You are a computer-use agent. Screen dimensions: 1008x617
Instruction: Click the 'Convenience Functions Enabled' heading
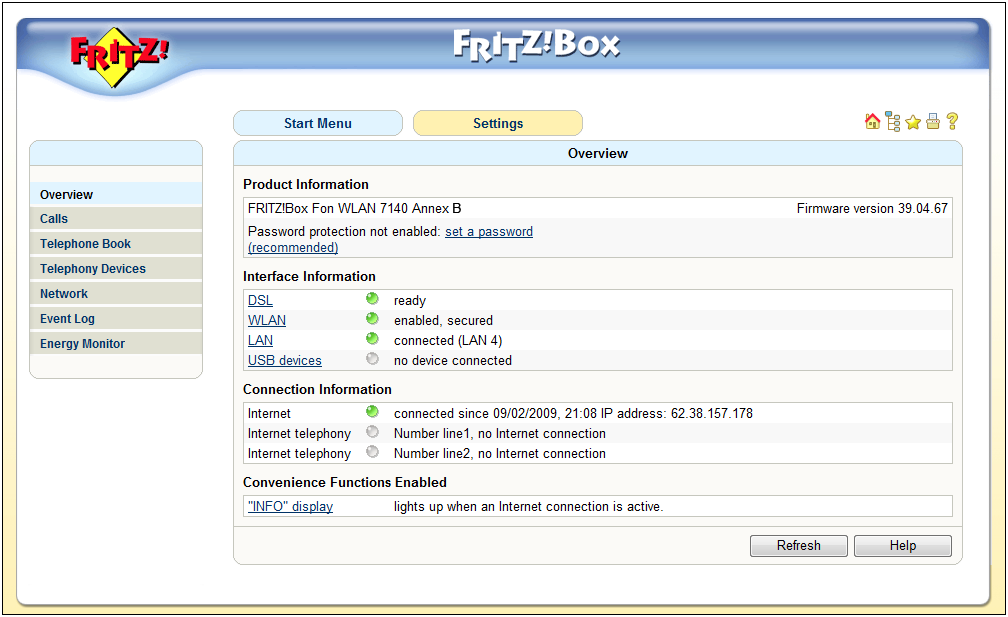click(x=345, y=482)
